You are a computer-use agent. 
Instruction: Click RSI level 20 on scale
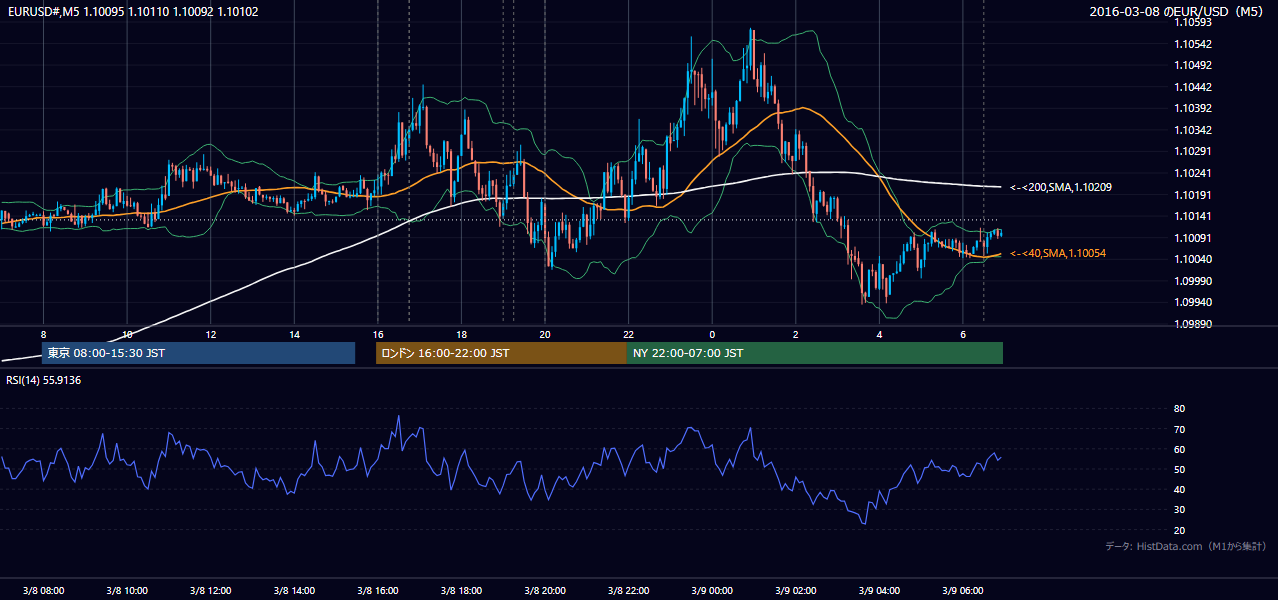(x=1179, y=530)
